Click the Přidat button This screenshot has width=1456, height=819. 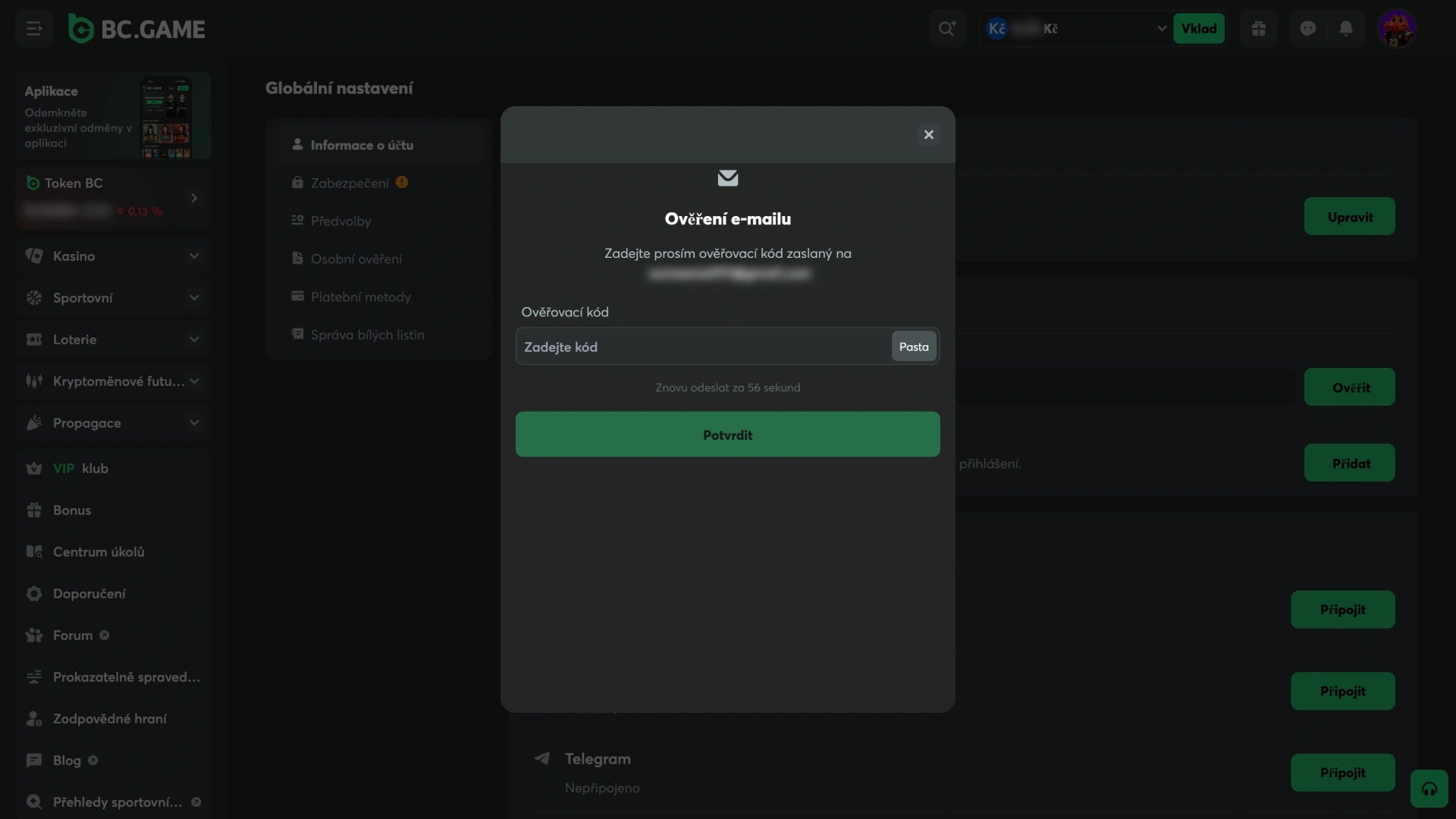[1350, 463]
